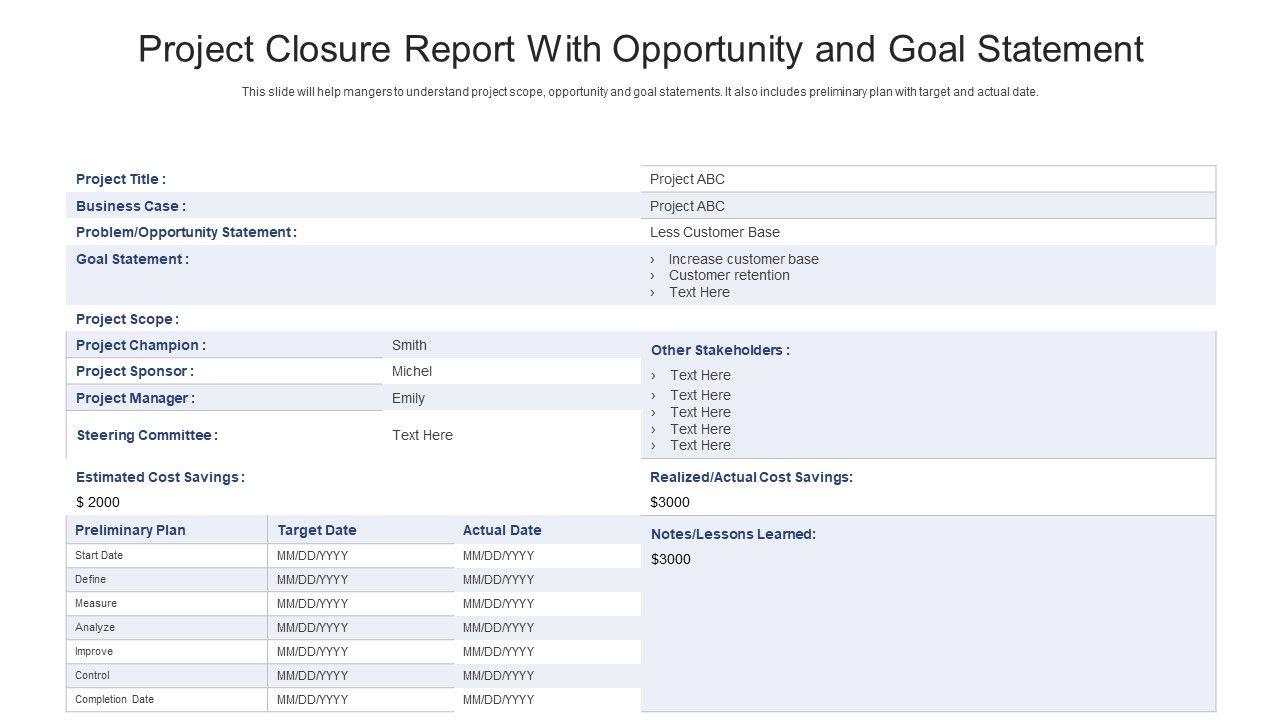Select the Target Date cell for Measure row

tap(313, 604)
